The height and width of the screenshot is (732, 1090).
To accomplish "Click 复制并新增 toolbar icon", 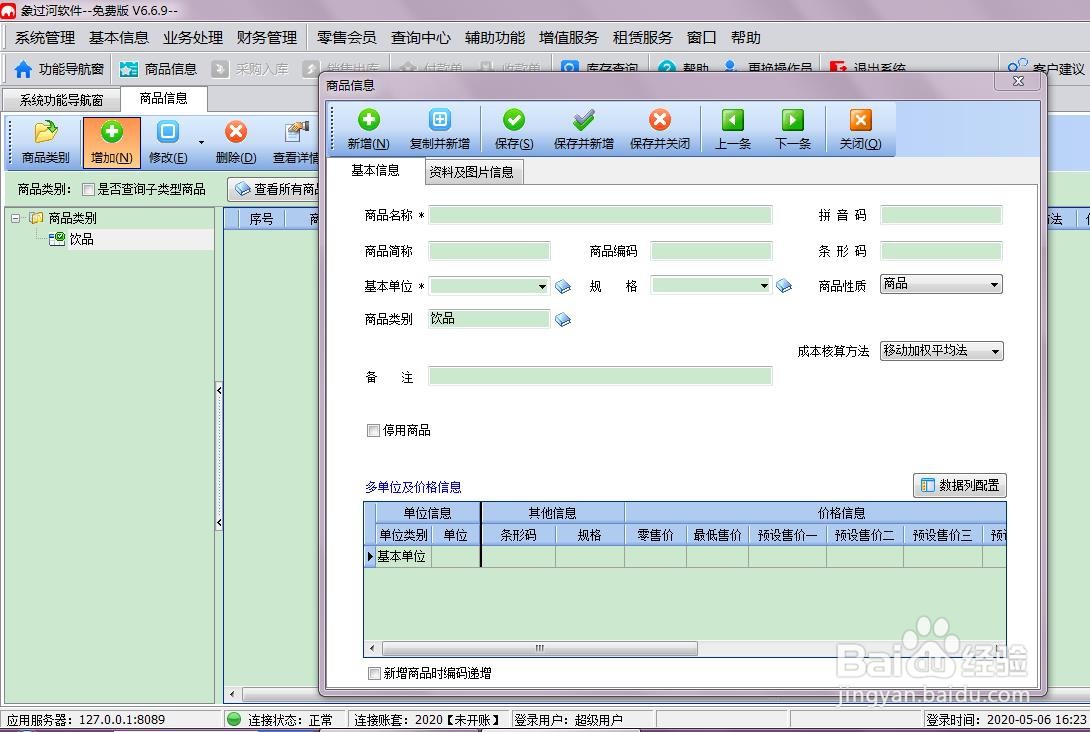I will pos(439,129).
